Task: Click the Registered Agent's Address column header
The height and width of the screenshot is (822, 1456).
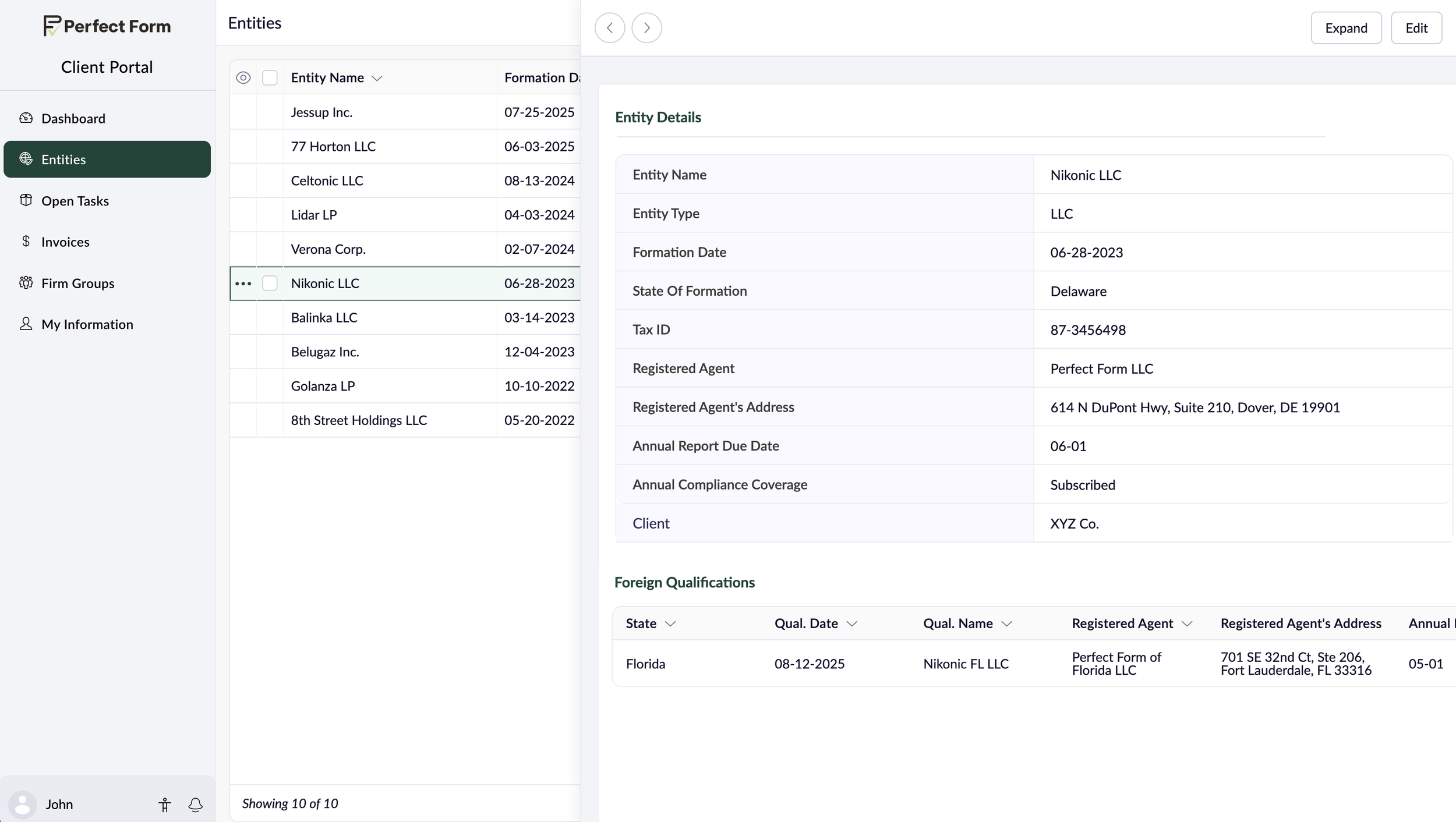Action: 1300,623
